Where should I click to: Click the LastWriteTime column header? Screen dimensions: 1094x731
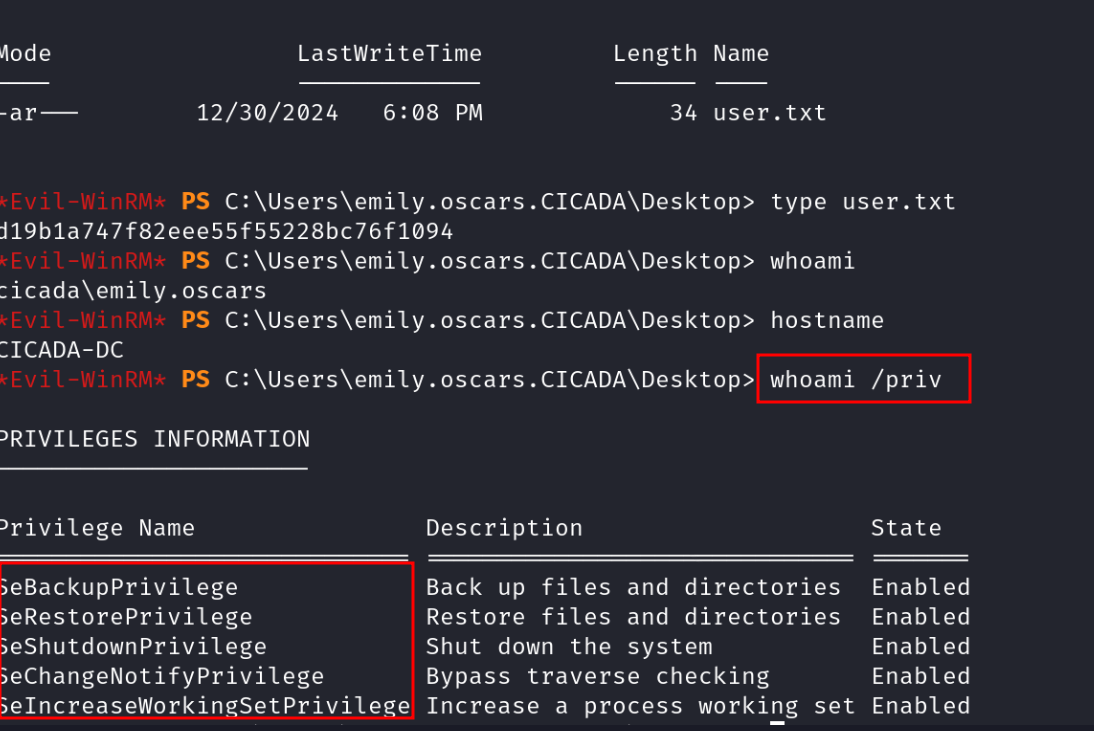click(389, 54)
